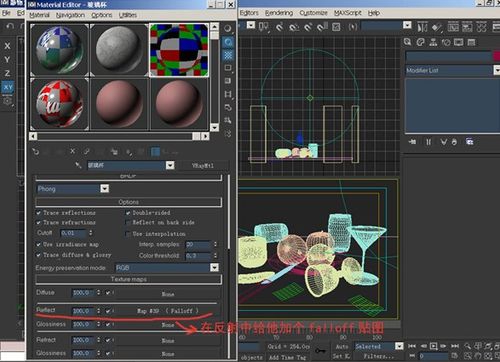
Task: Toggle sample type icon in Material Editor
Action: click(228, 29)
